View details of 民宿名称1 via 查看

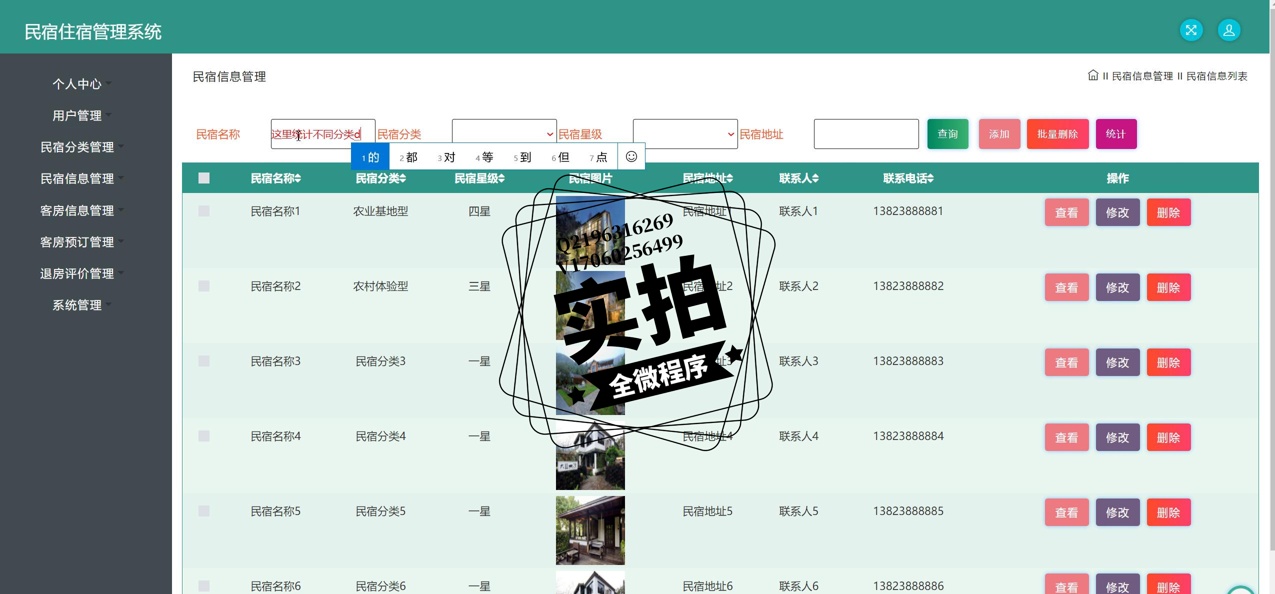point(1067,212)
